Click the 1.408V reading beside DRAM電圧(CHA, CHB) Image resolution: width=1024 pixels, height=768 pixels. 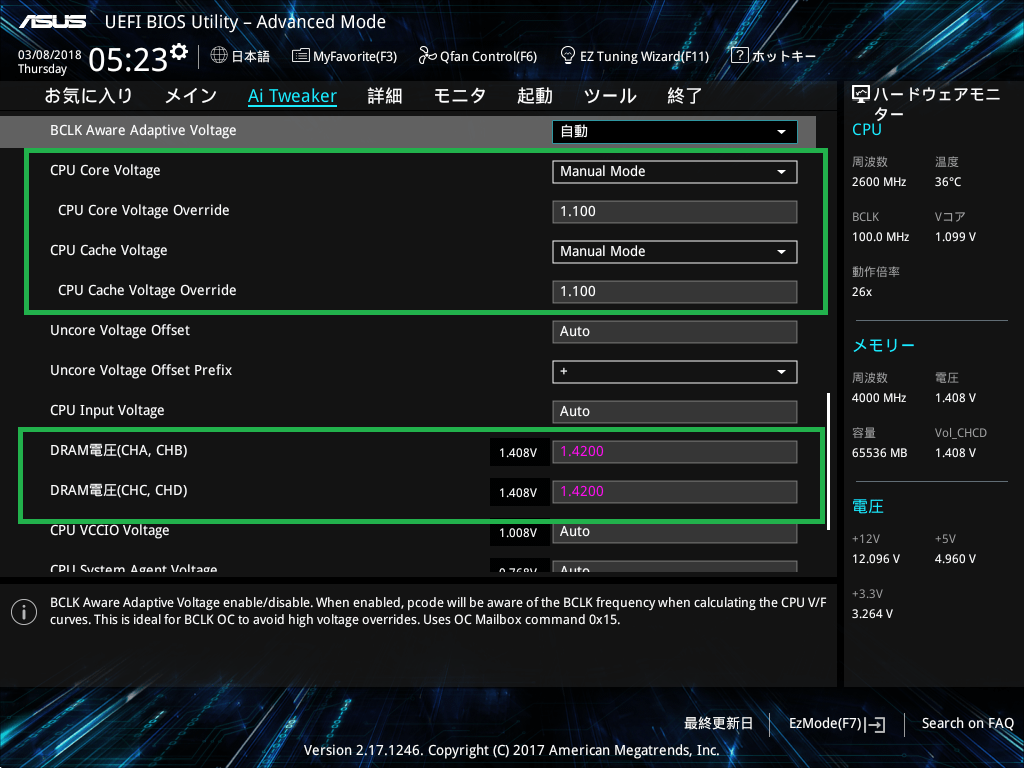coord(518,453)
